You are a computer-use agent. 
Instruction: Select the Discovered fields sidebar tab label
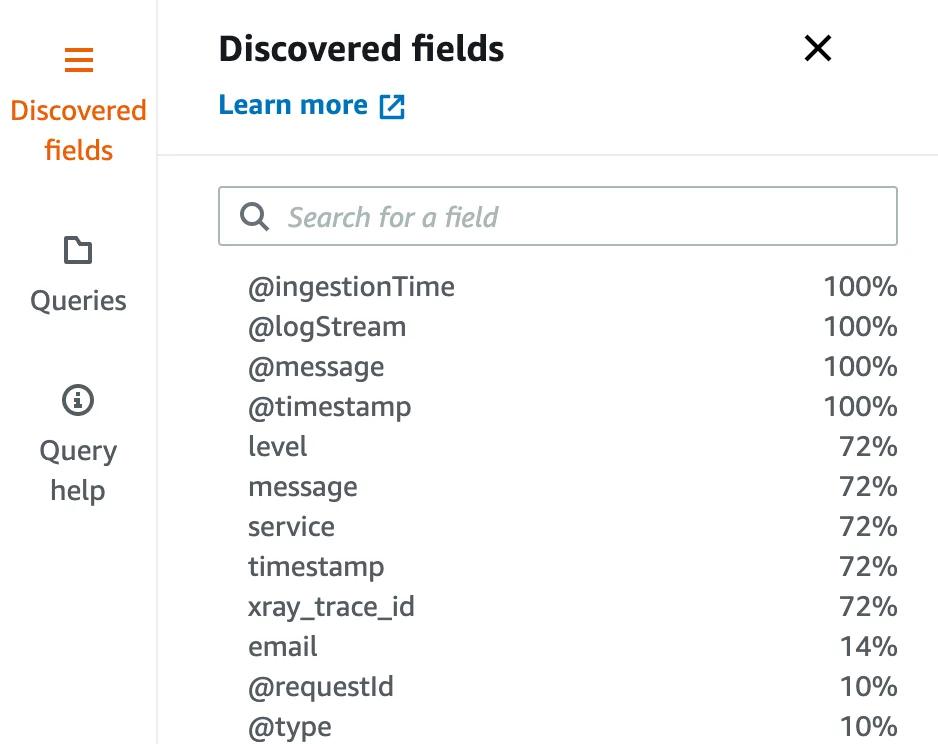[x=78, y=130]
